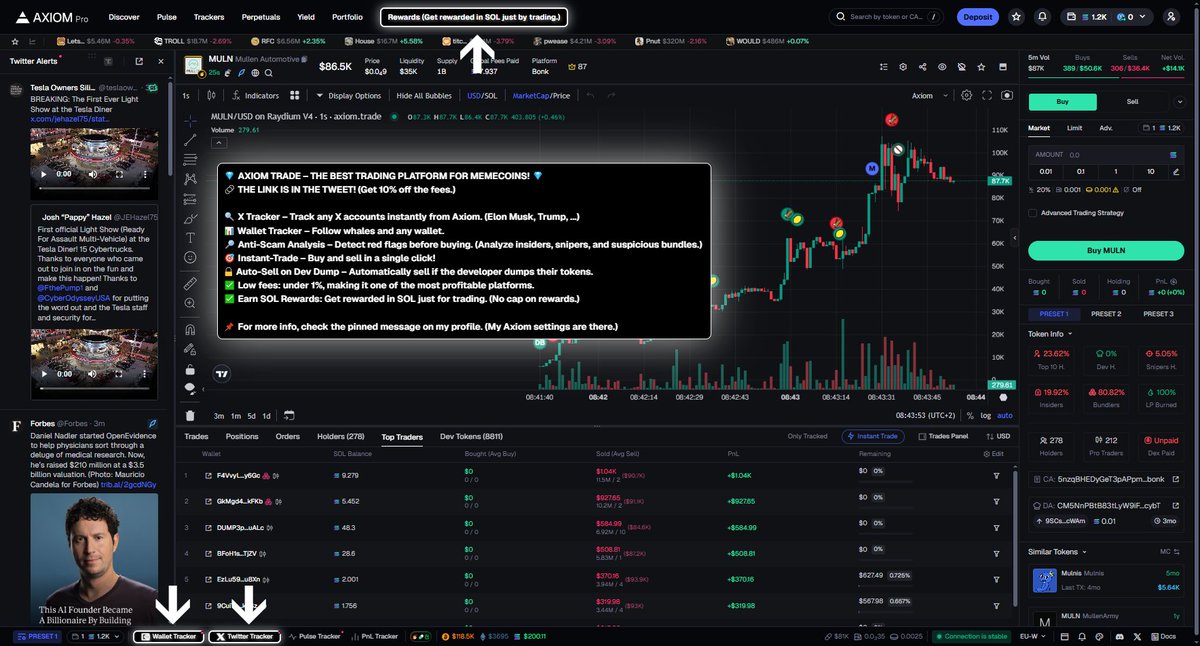Filter the F4VvyL wallet row
This screenshot has height=646, width=1200.
996,475
